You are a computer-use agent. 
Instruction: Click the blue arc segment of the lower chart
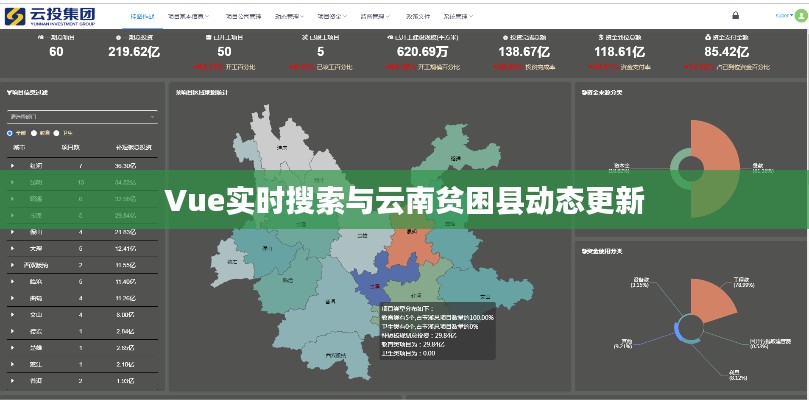[677, 331]
